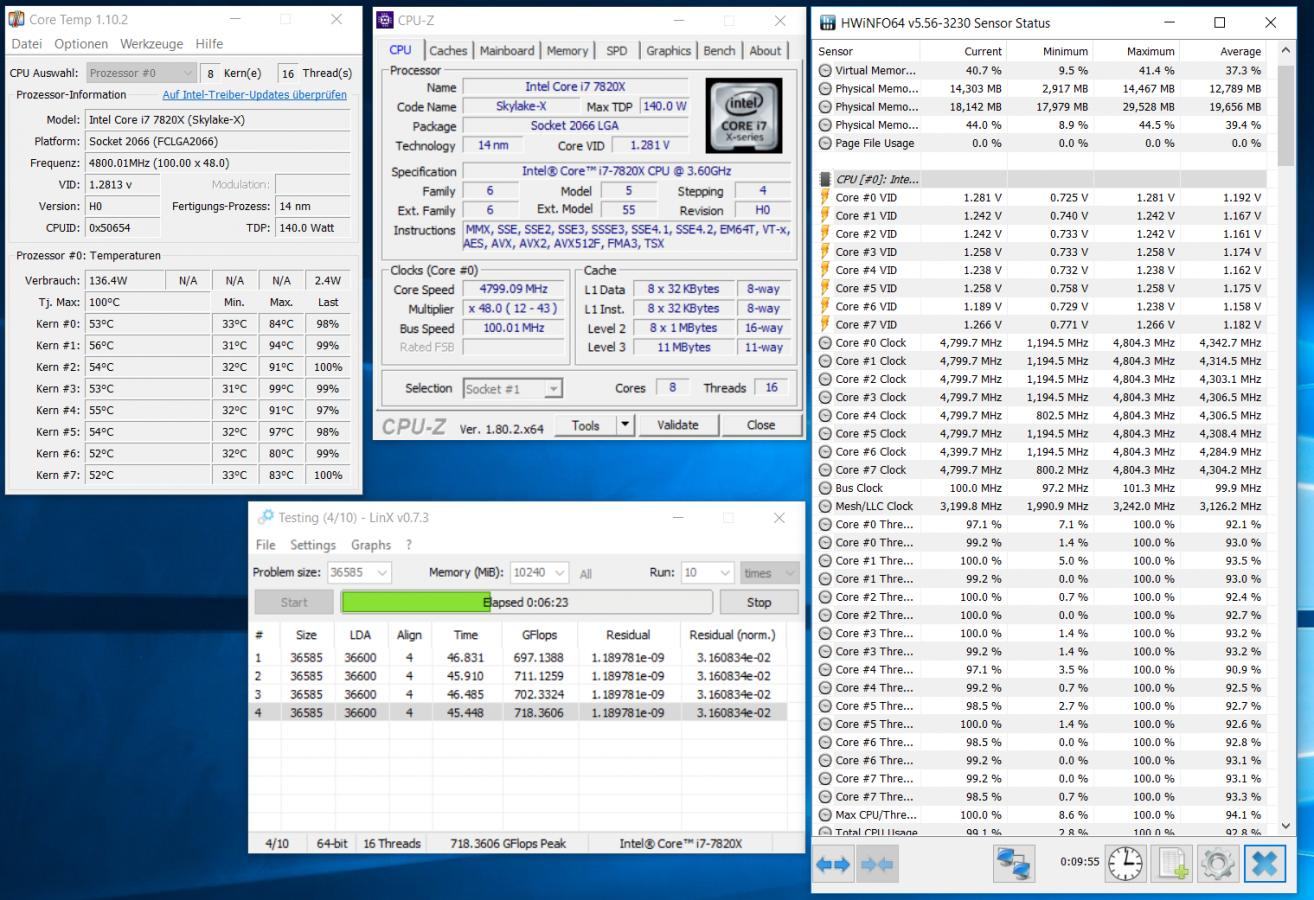This screenshot has width=1314, height=900.
Task: Click the LinX green elapsed progress bar
Action: (414, 602)
